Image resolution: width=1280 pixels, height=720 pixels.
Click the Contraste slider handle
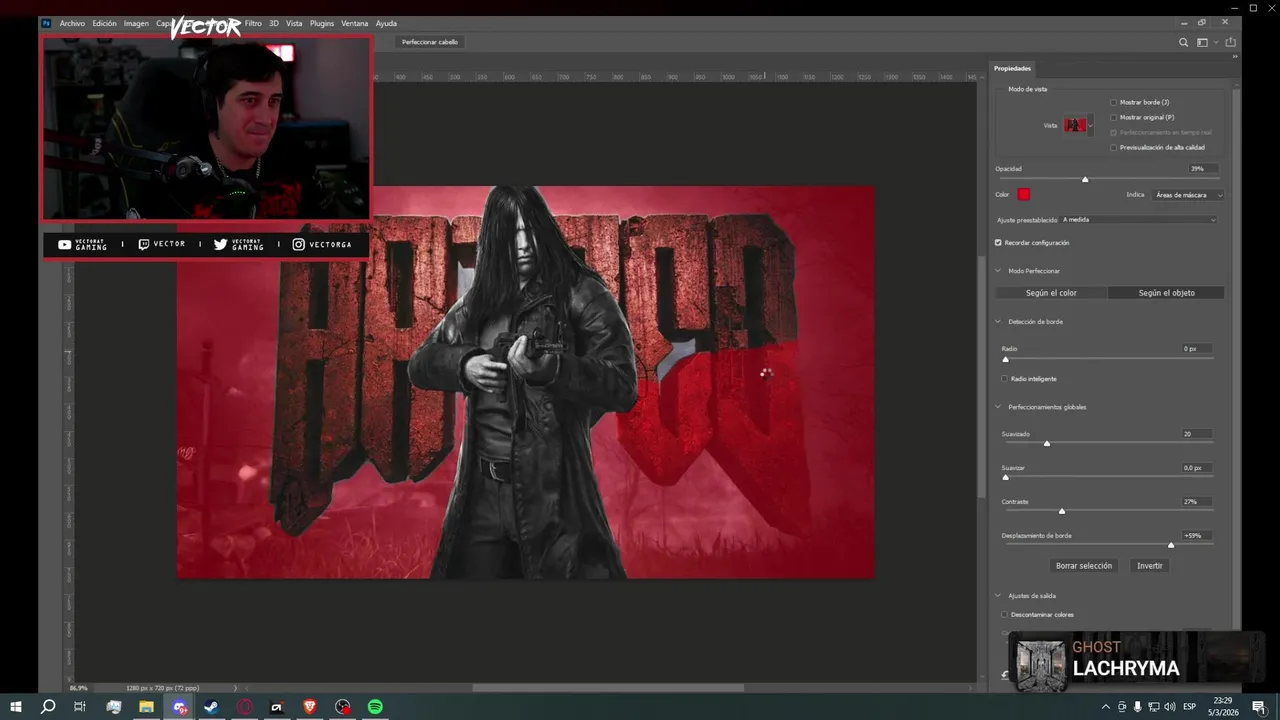[x=1062, y=511]
